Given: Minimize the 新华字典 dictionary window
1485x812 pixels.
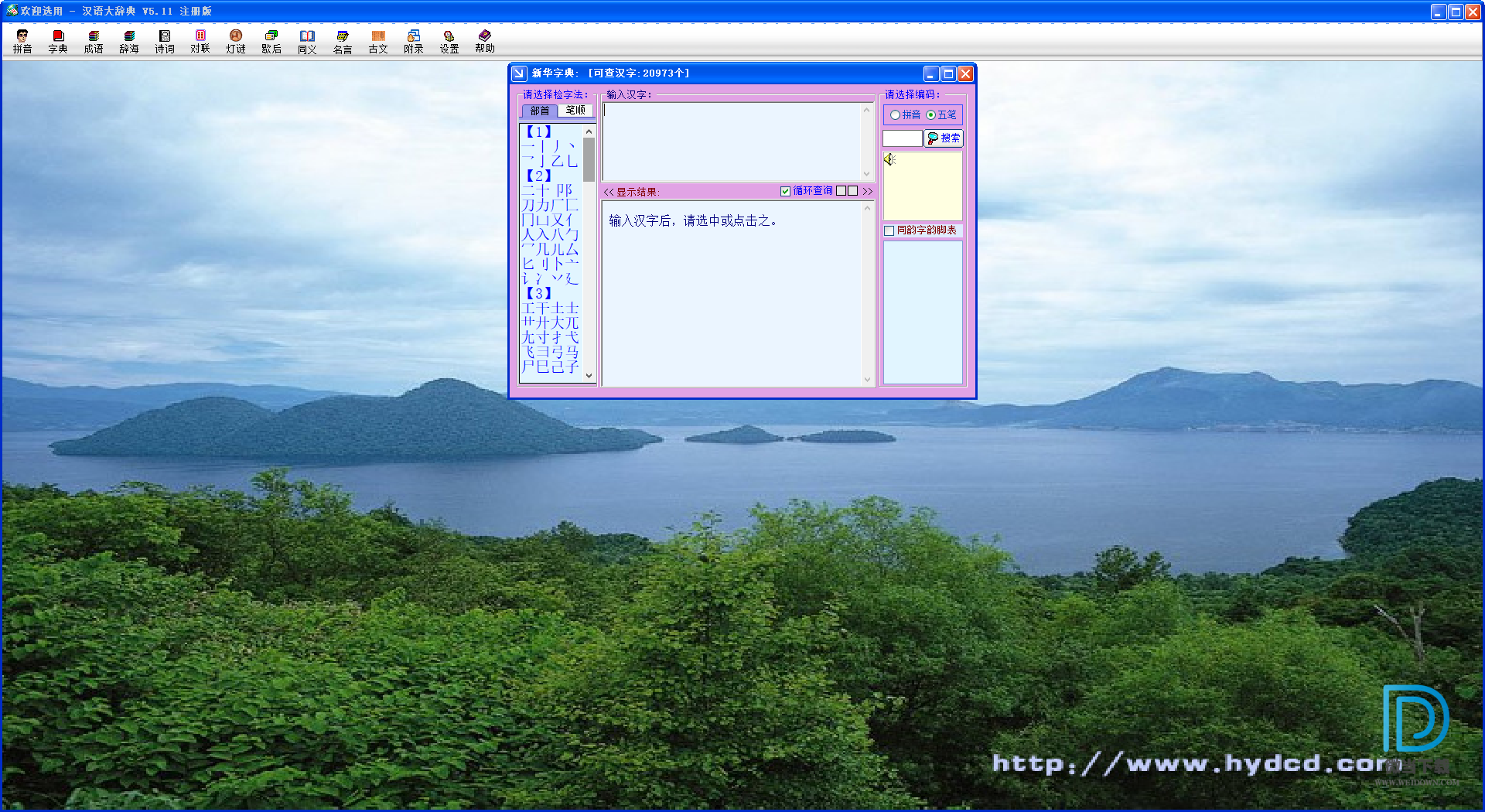Looking at the screenshot, I should point(931,73).
